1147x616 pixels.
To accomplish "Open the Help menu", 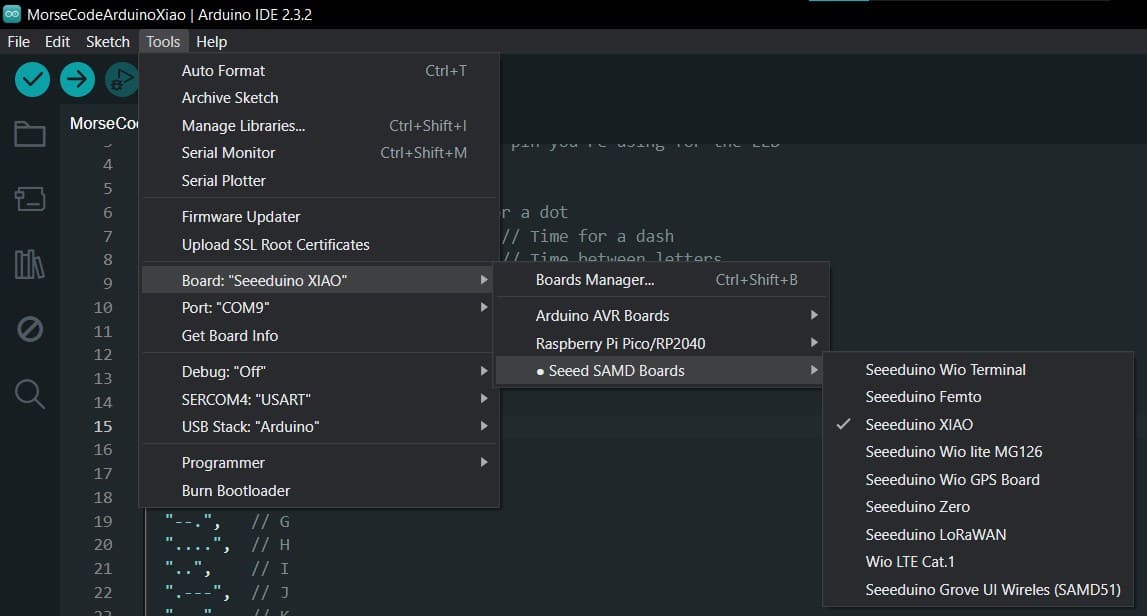I will (211, 42).
